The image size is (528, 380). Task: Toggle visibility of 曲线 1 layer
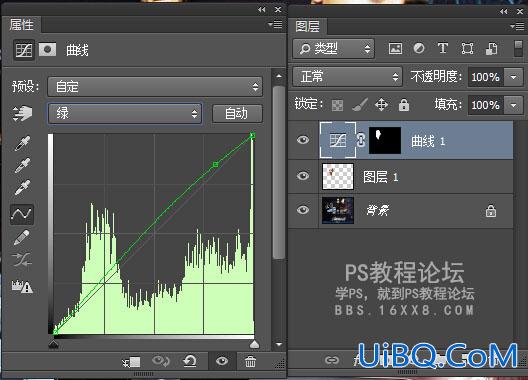click(x=303, y=140)
